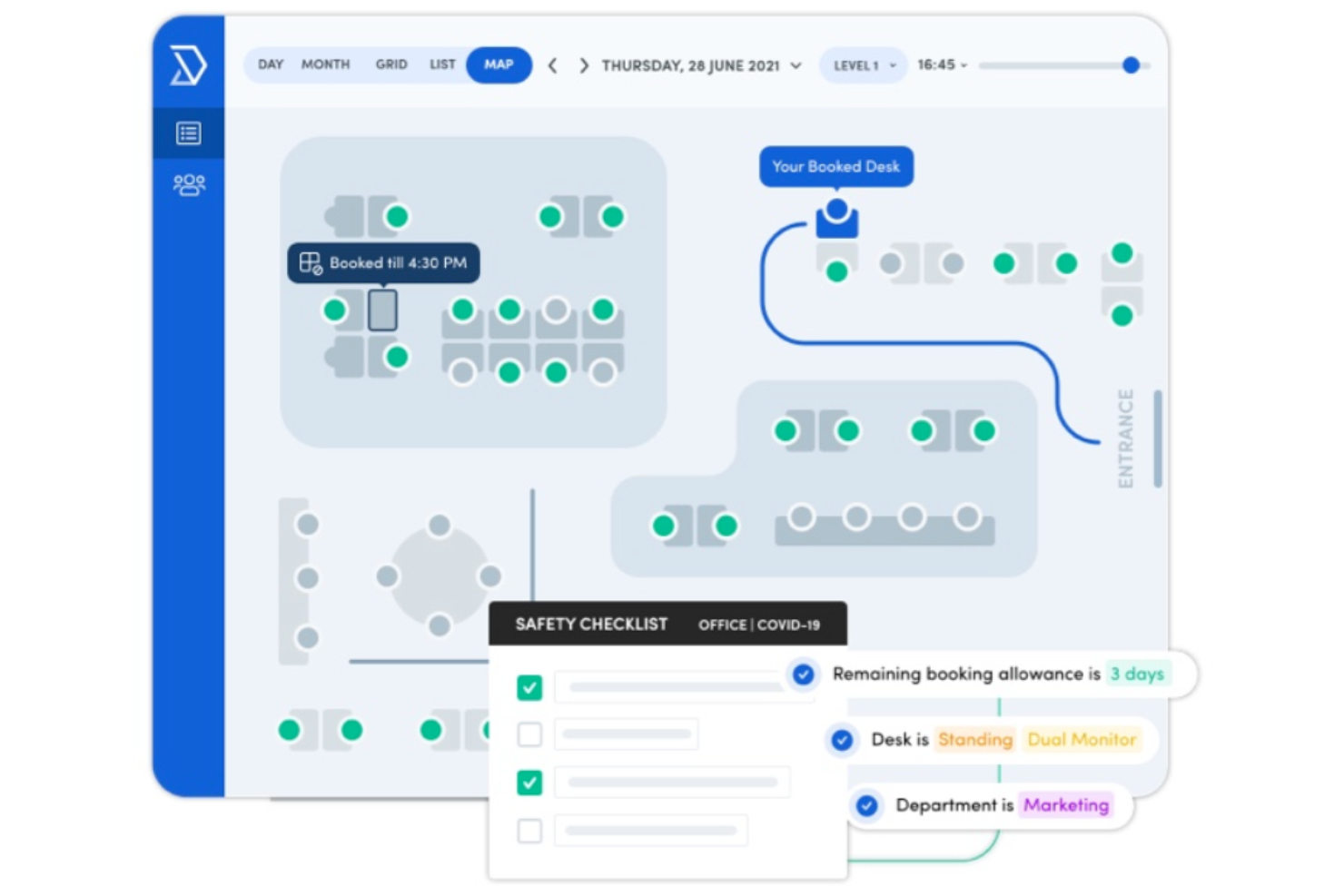Tick the fourth safety checklist checkbox
1344x896 pixels.
529,831
